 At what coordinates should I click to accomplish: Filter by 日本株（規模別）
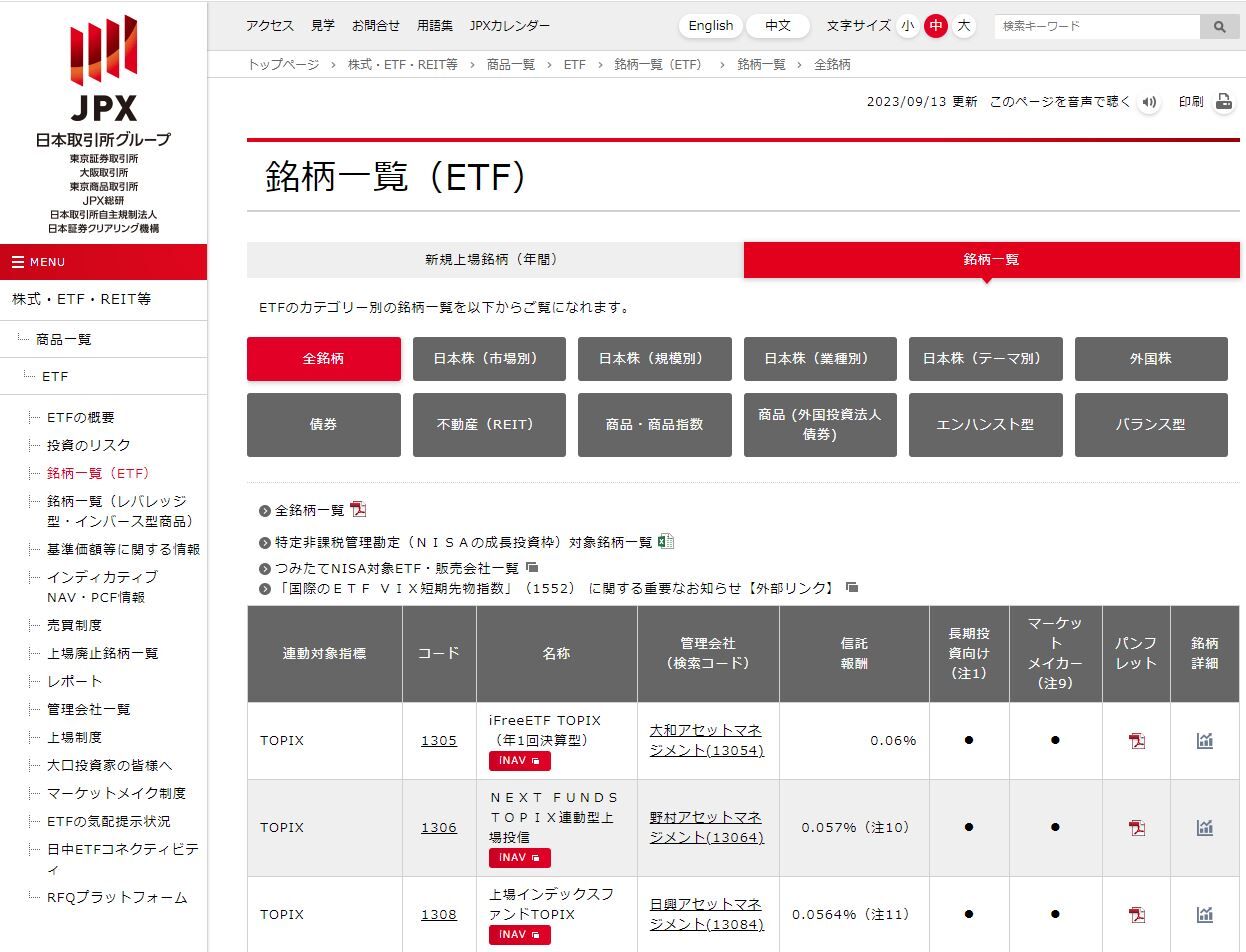pos(655,359)
